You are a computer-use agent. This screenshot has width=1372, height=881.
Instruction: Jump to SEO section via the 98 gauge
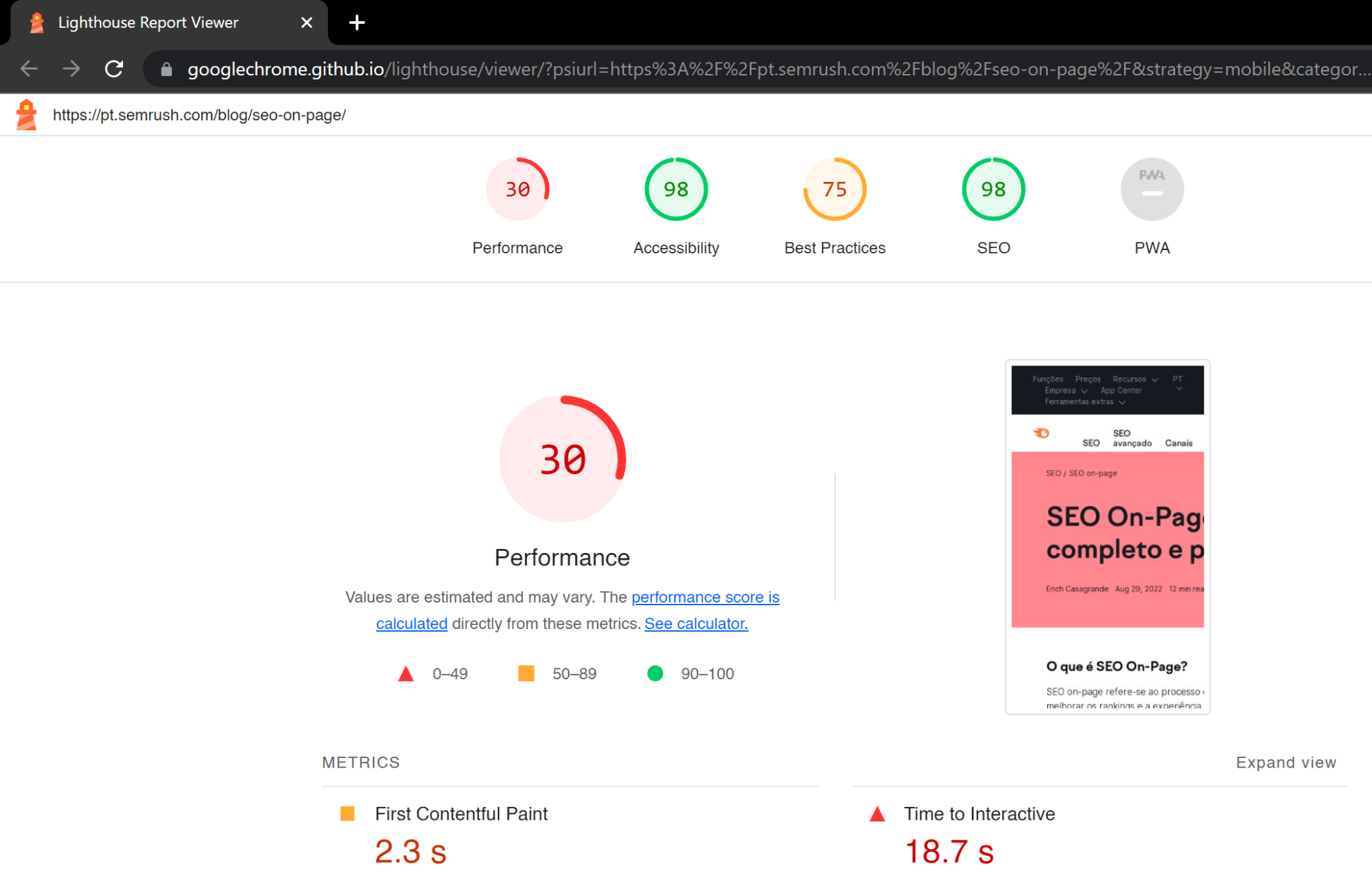click(x=994, y=190)
